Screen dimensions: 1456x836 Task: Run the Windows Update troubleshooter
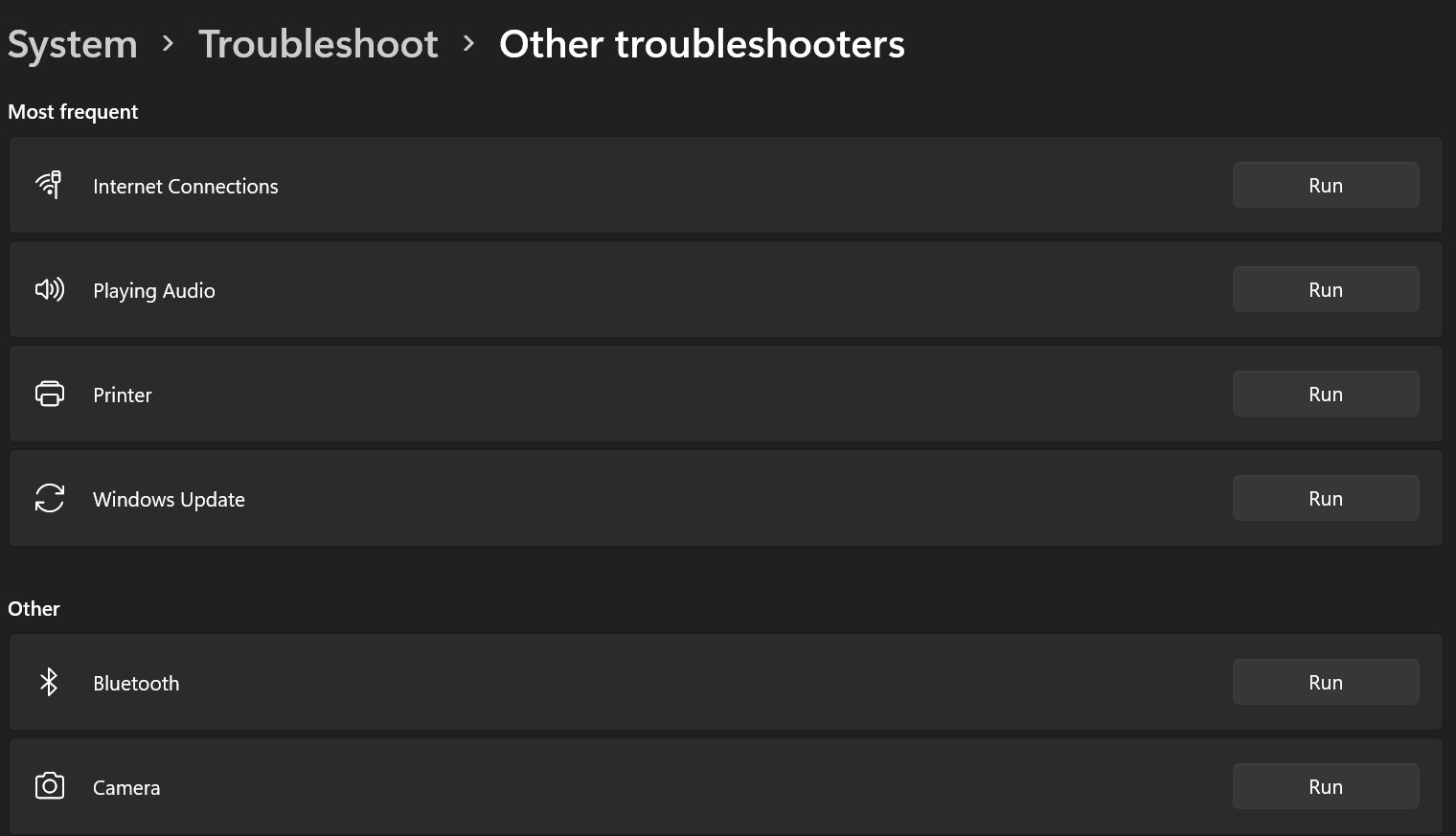tap(1326, 498)
